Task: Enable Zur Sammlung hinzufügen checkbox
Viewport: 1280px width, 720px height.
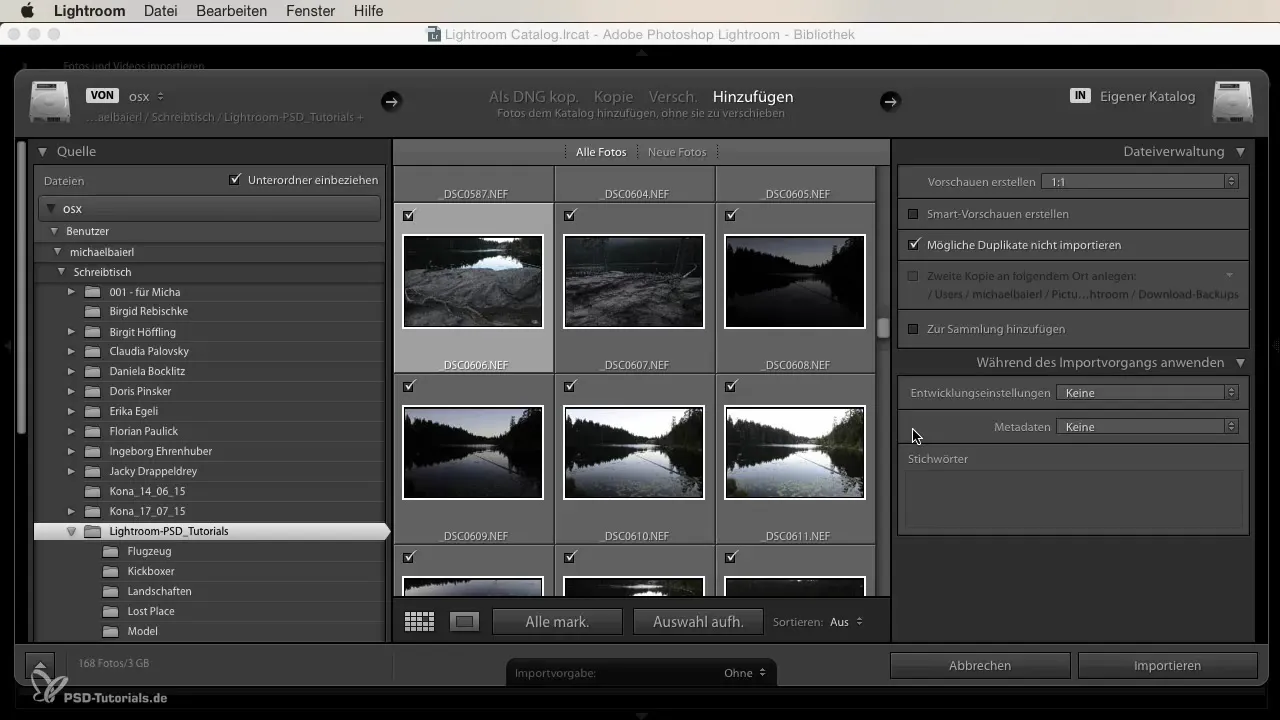Action: tap(913, 329)
